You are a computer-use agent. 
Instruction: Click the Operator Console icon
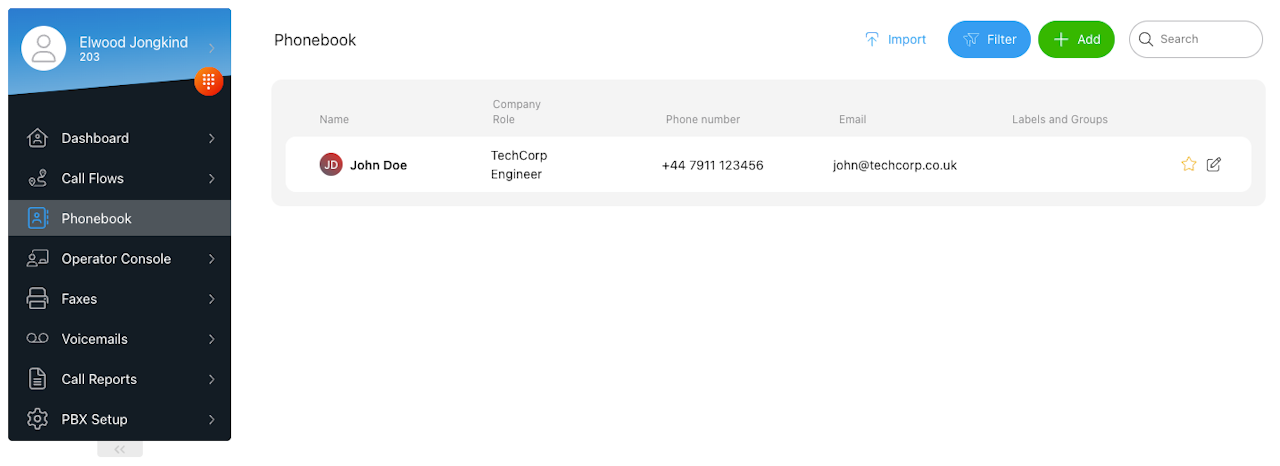pyautogui.click(x=37, y=258)
